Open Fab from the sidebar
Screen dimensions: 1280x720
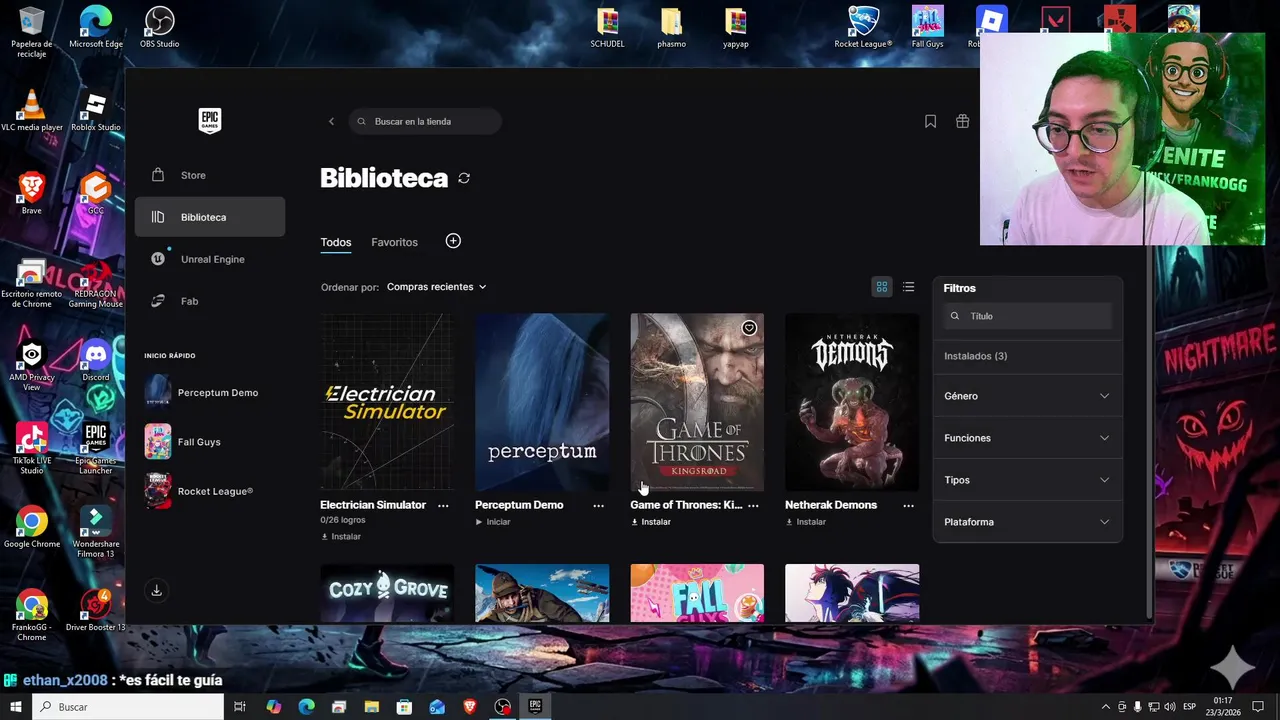[210, 301]
